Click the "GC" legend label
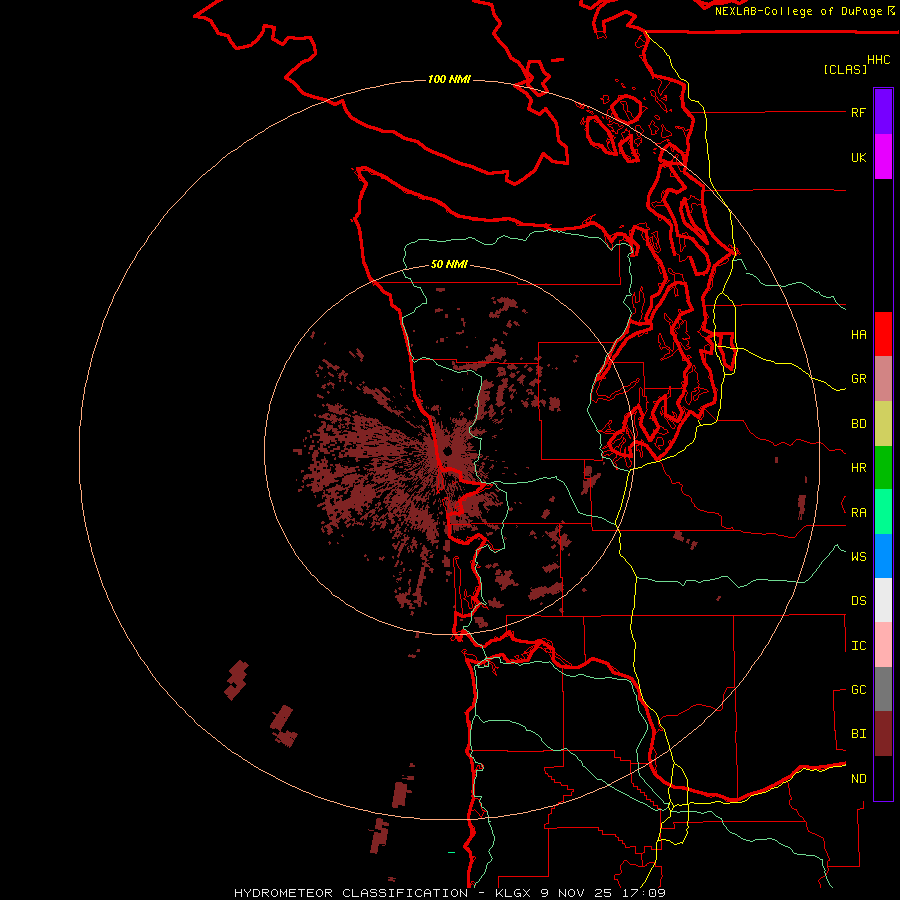This screenshot has width=900, height=900. click(x=858, y=689)
